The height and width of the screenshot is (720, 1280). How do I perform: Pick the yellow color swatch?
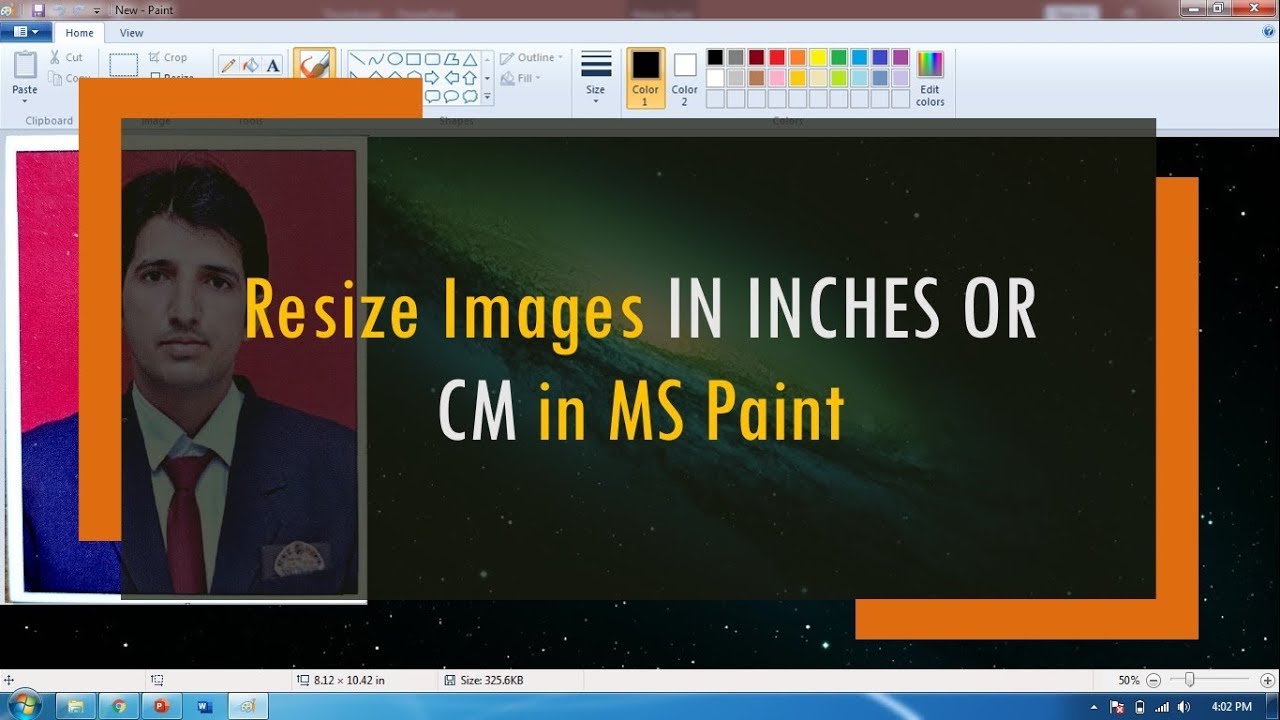click(818, 58)
